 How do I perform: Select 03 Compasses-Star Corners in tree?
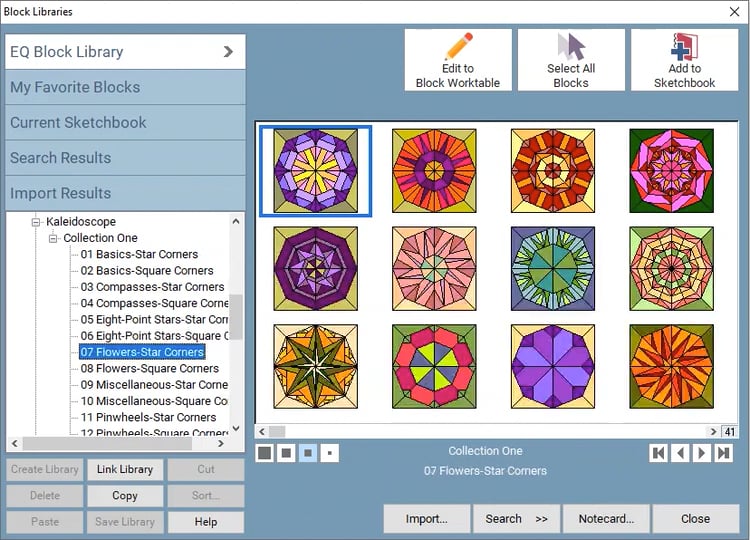(152, 287)
